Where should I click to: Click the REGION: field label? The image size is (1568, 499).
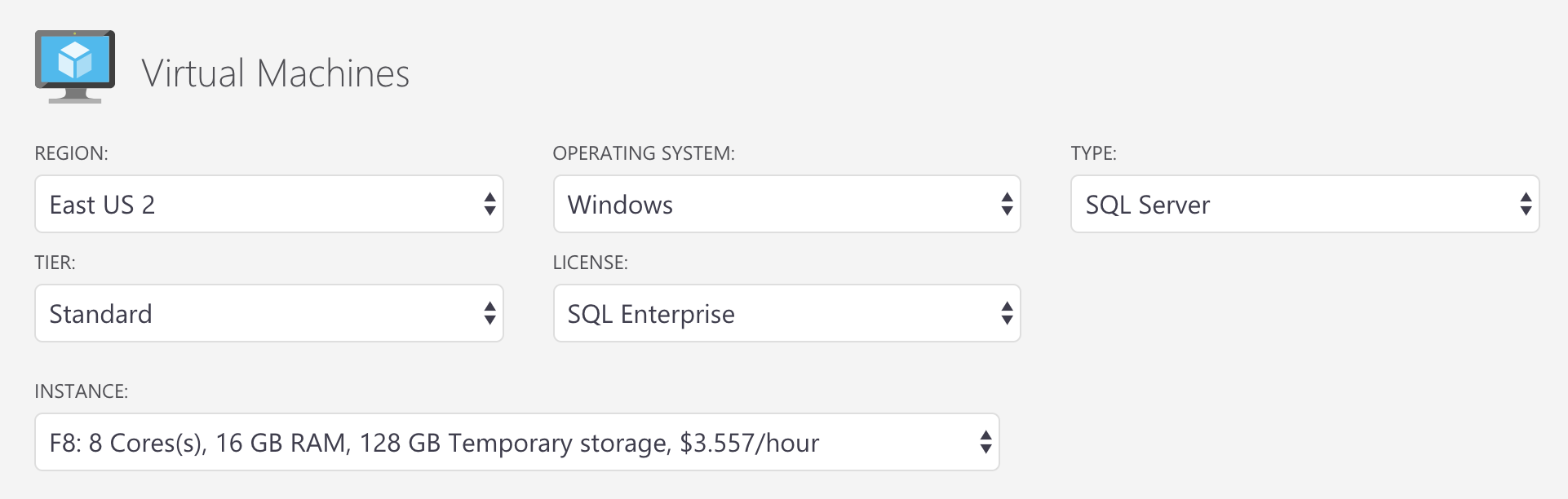point(71,153)
